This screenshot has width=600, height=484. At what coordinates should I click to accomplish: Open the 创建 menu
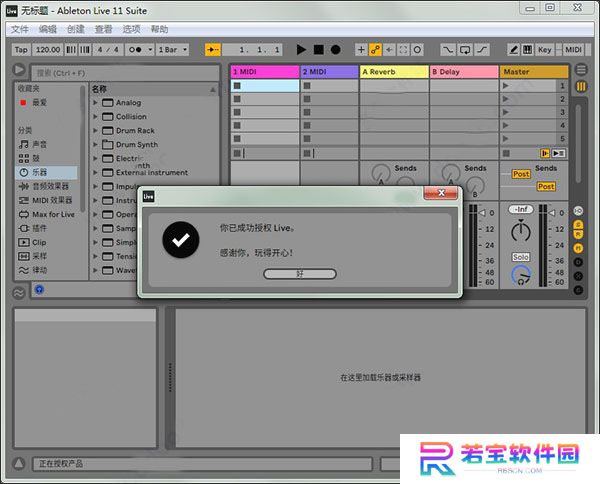coord(76,29)
